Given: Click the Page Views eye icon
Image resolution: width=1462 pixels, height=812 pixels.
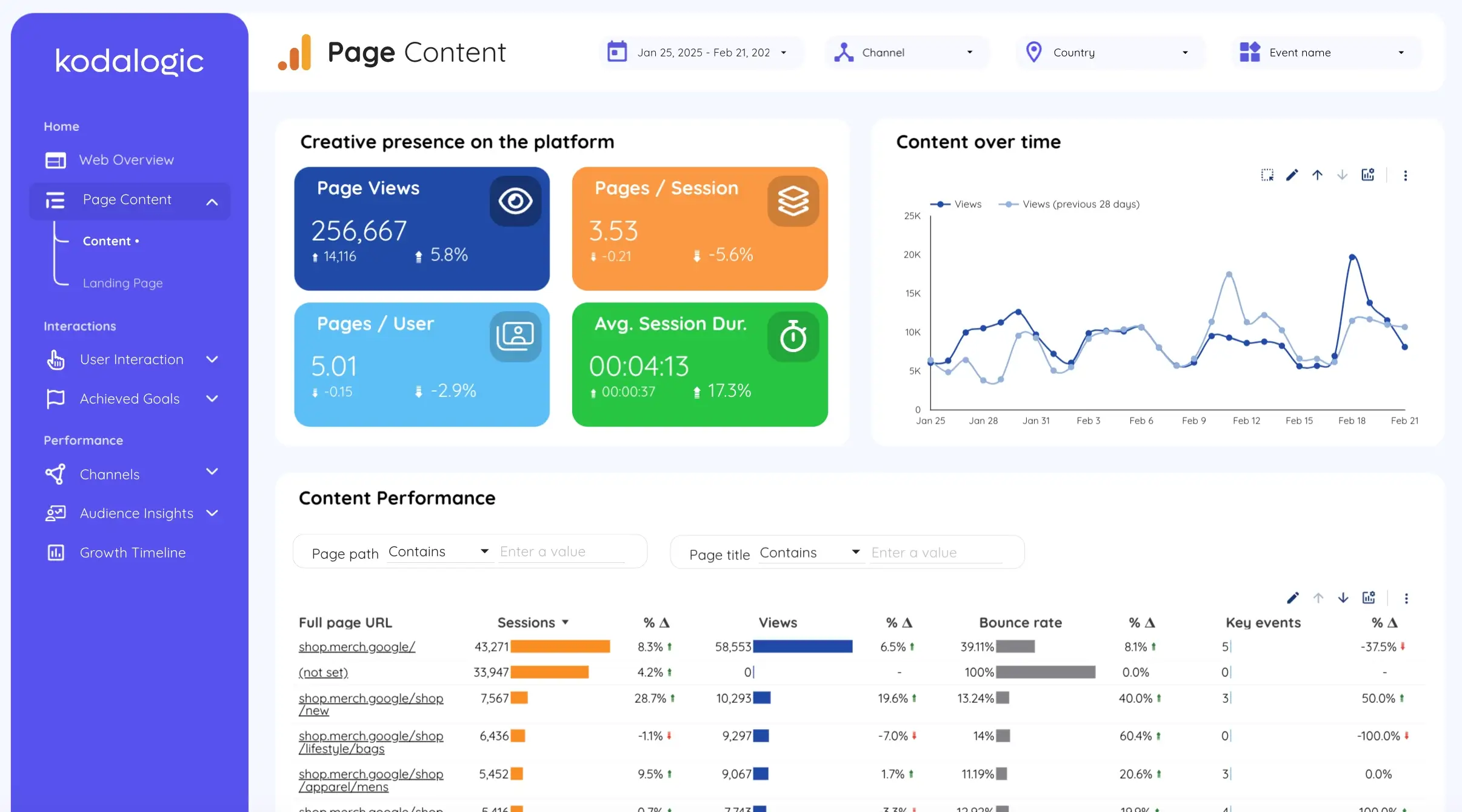Looking at the screenshot, I should (515, 201).
